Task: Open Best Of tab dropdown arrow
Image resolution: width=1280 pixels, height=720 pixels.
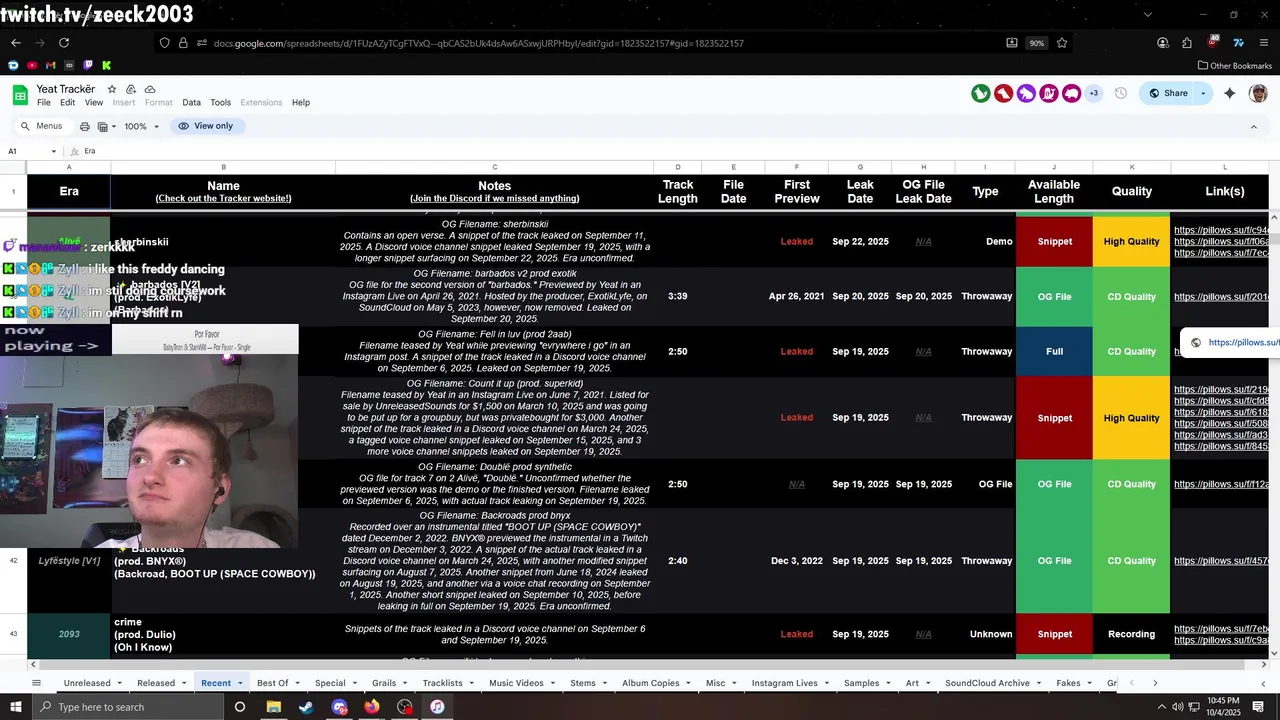Action: [x=297, y=683]
